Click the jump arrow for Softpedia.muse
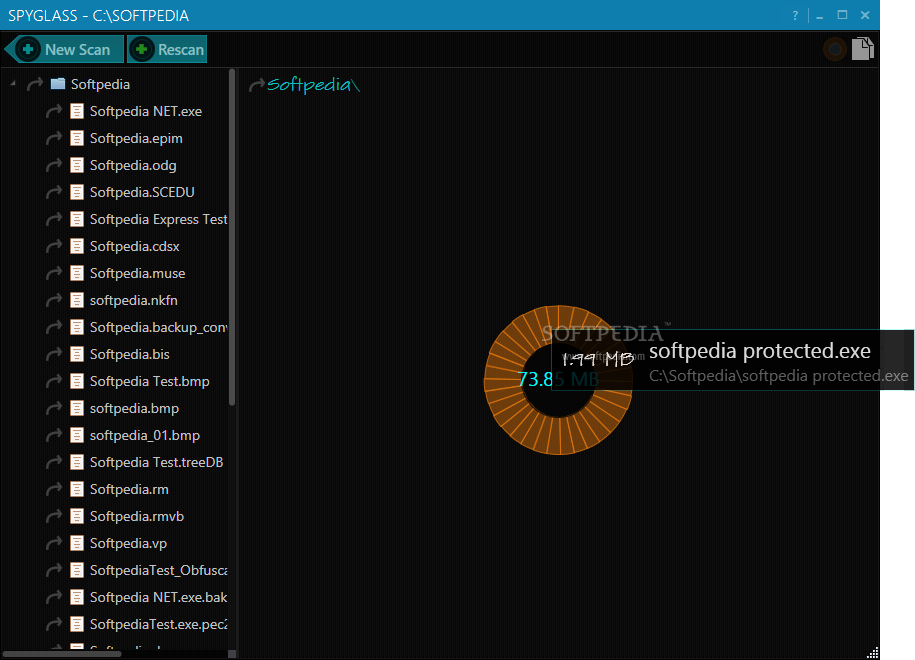The height and width of the screenshot is (660, 915). (x=54, y=273)
